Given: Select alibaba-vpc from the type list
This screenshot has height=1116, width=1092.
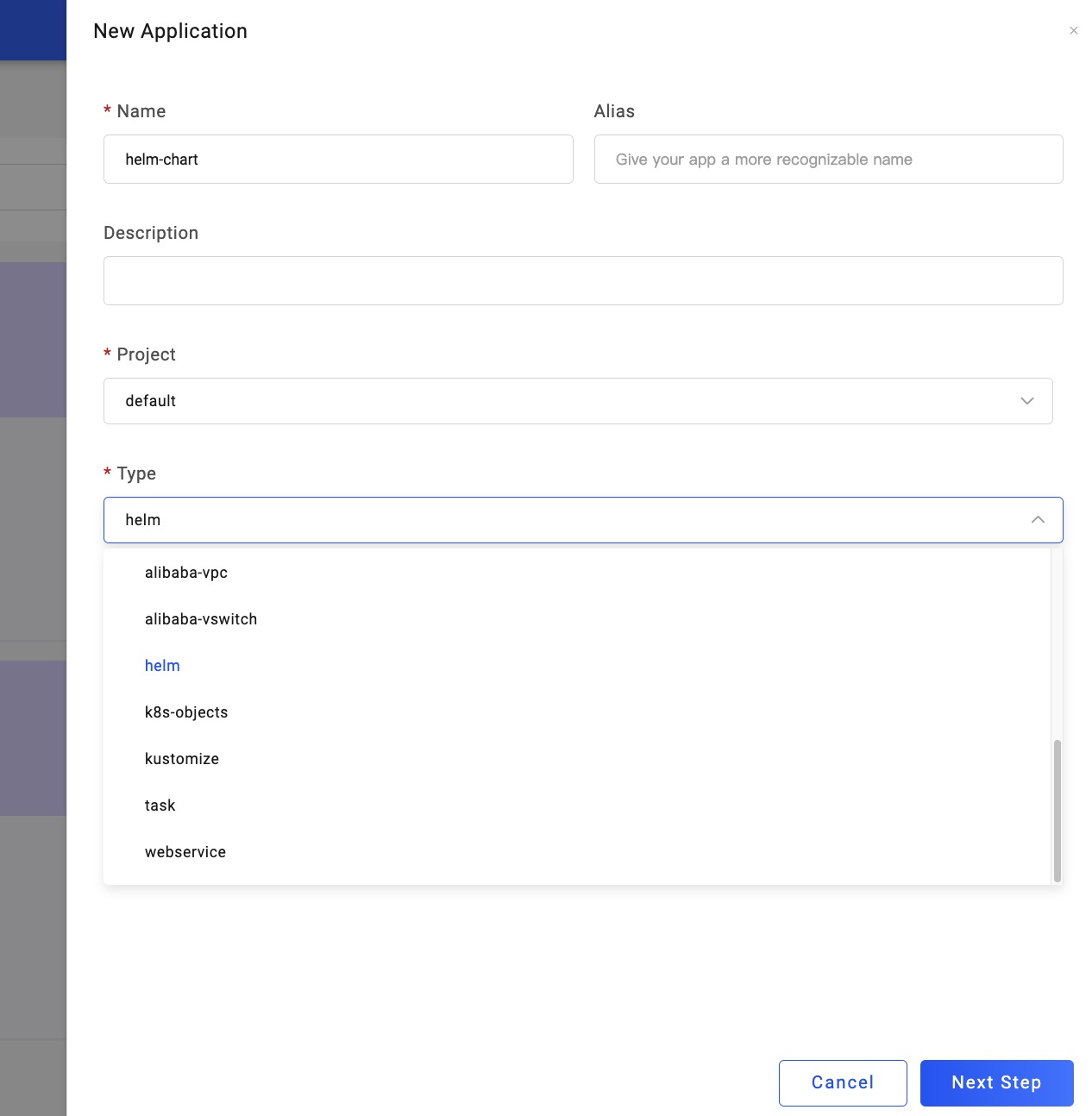Looking at the screenshot, I should pos(186,573).
